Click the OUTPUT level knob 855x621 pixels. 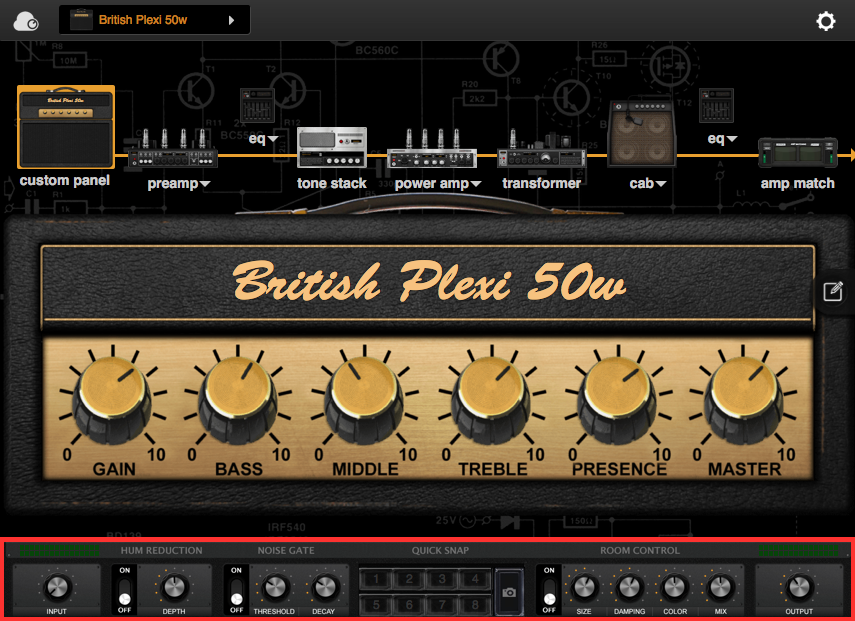pyautogui.click(x=799, y=587)
